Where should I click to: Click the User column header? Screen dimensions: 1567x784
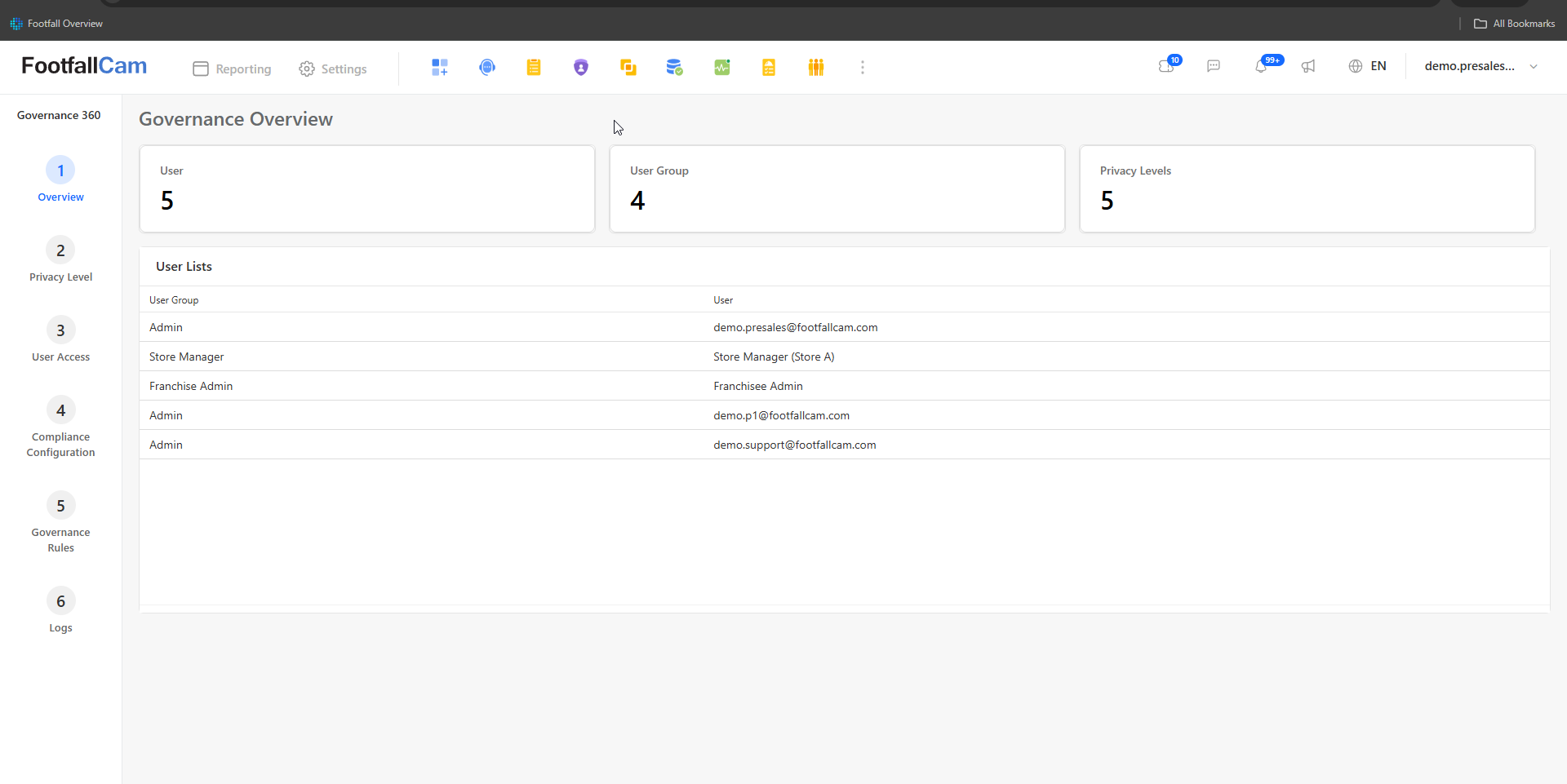click(x=723, y=300)
